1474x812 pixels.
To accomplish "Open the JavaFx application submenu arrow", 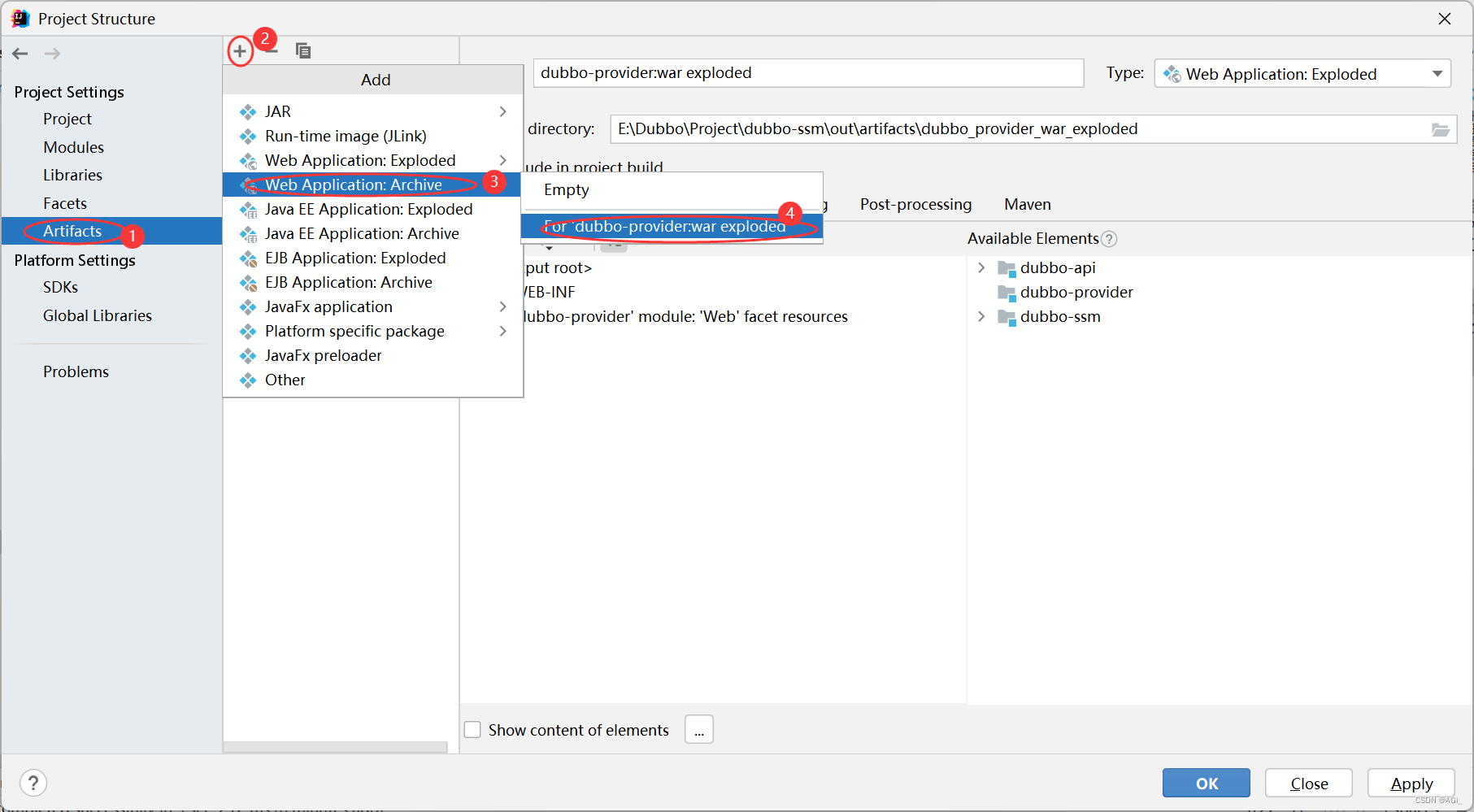I will point(503,306).
